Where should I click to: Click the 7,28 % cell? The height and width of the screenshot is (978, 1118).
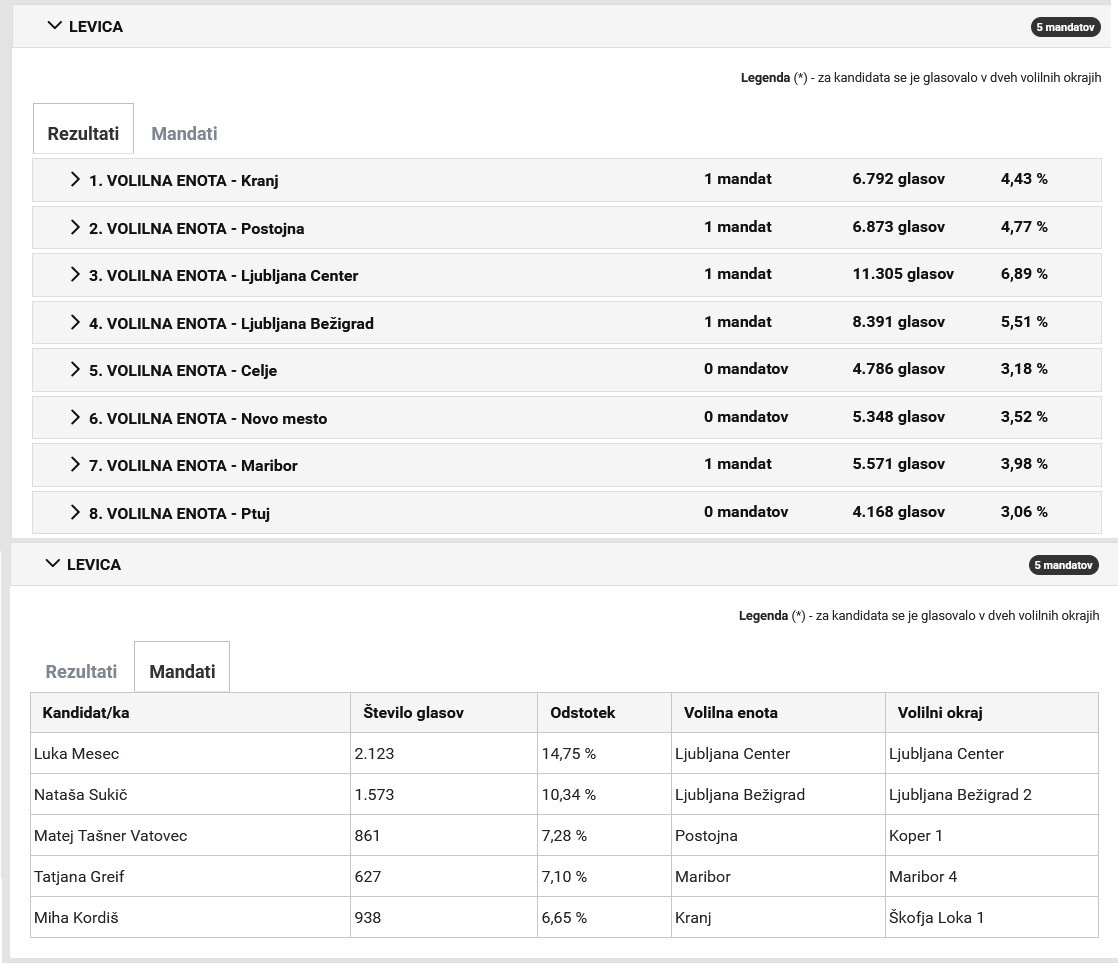604,835
